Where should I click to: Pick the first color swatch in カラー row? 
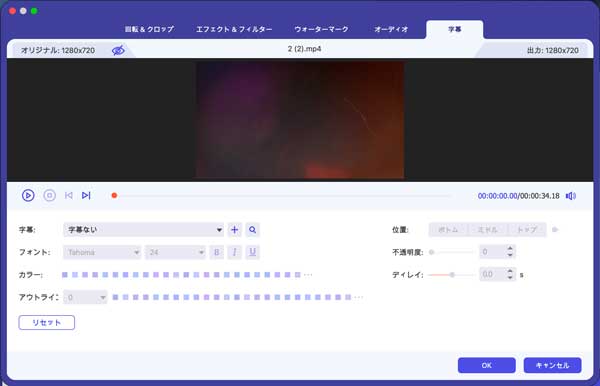[x=65, y=275]
